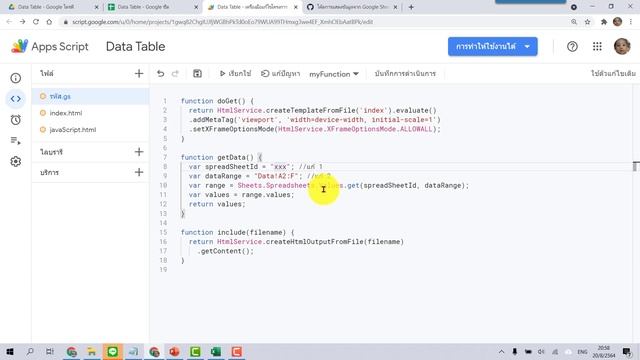This screenshot has width=640, height=360.
Task: Open Windows taskbar search
Action: tap(30, 351)
